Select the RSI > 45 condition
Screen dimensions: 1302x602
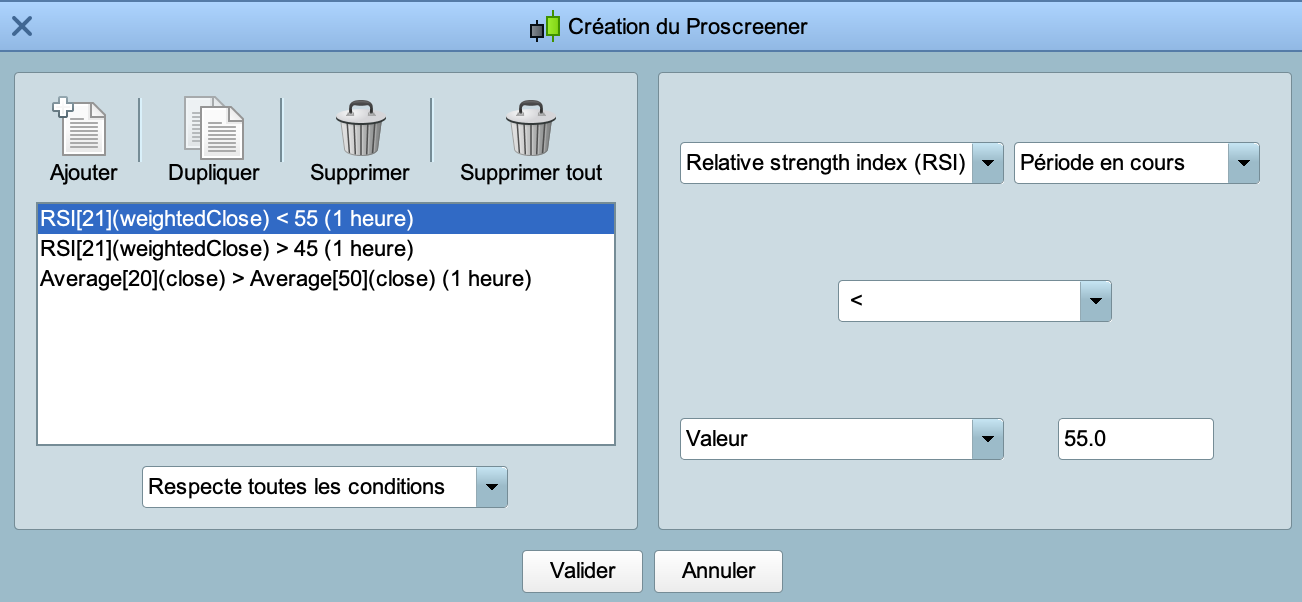tap(227, 248)
